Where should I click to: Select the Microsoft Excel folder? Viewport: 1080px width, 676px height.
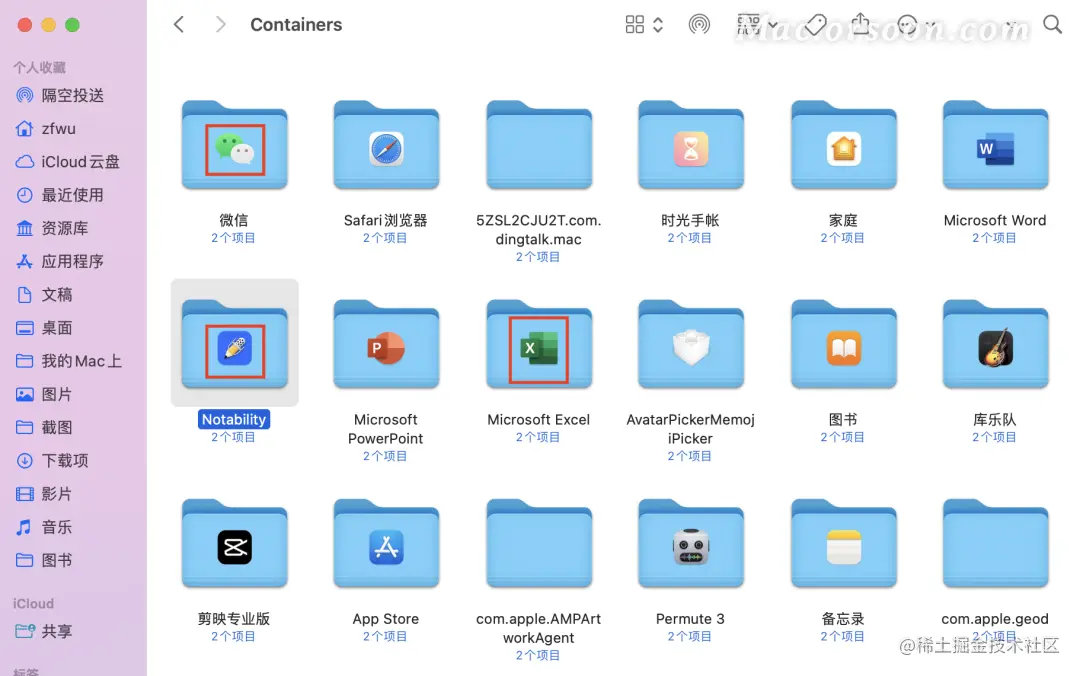[x=539, y=345]
